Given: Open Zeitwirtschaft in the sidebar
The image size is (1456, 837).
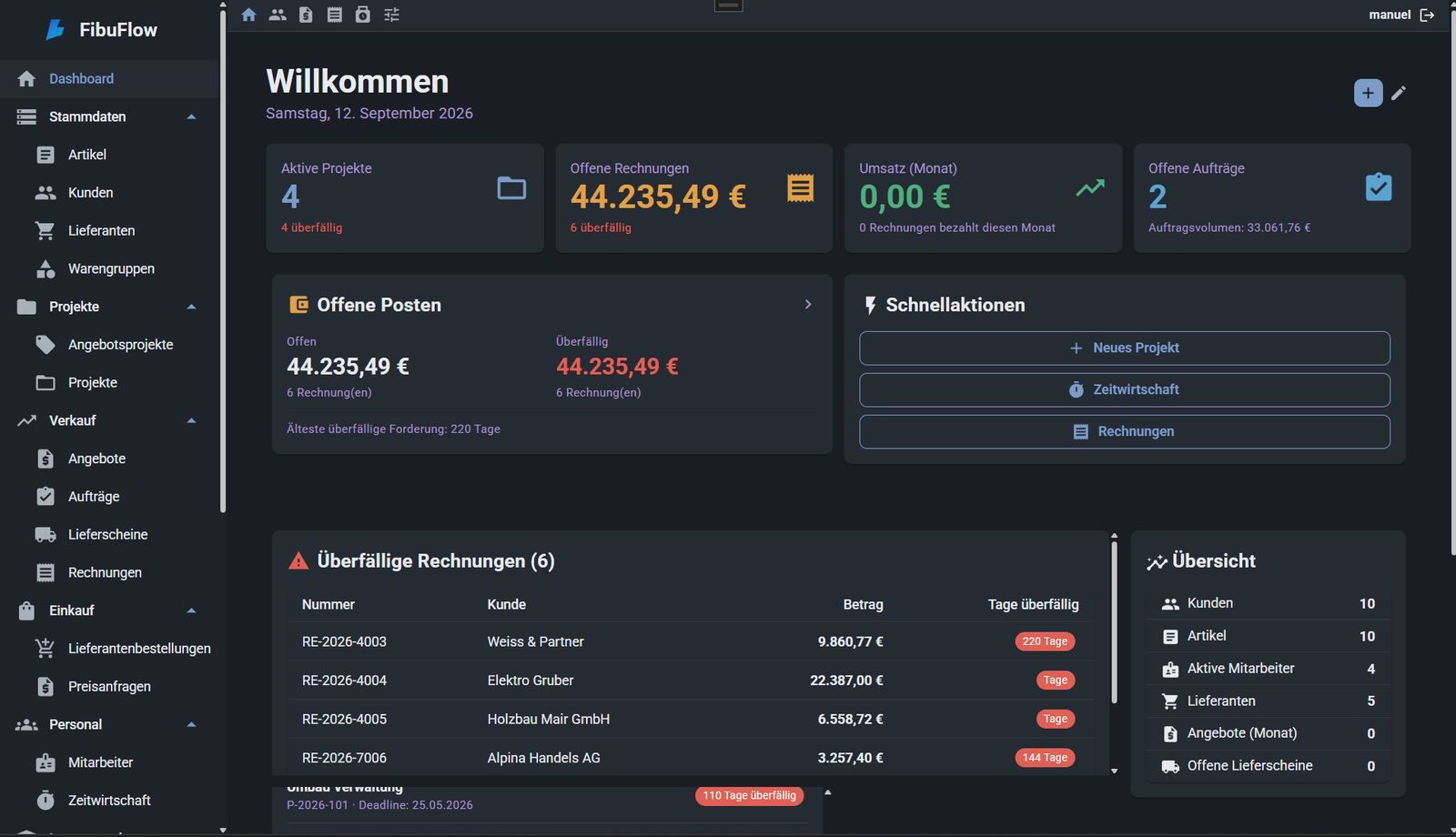Looking at the screenshot, I should [x=109, y=801].
